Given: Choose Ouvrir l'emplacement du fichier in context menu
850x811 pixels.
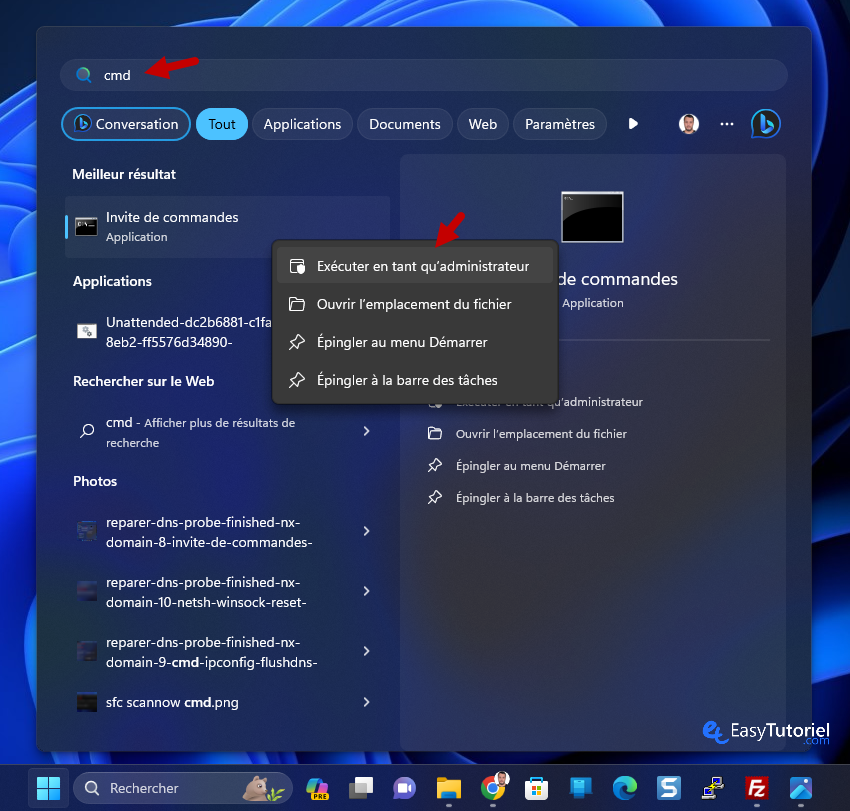Looking at the screenshot, I should tap(415, 304).
